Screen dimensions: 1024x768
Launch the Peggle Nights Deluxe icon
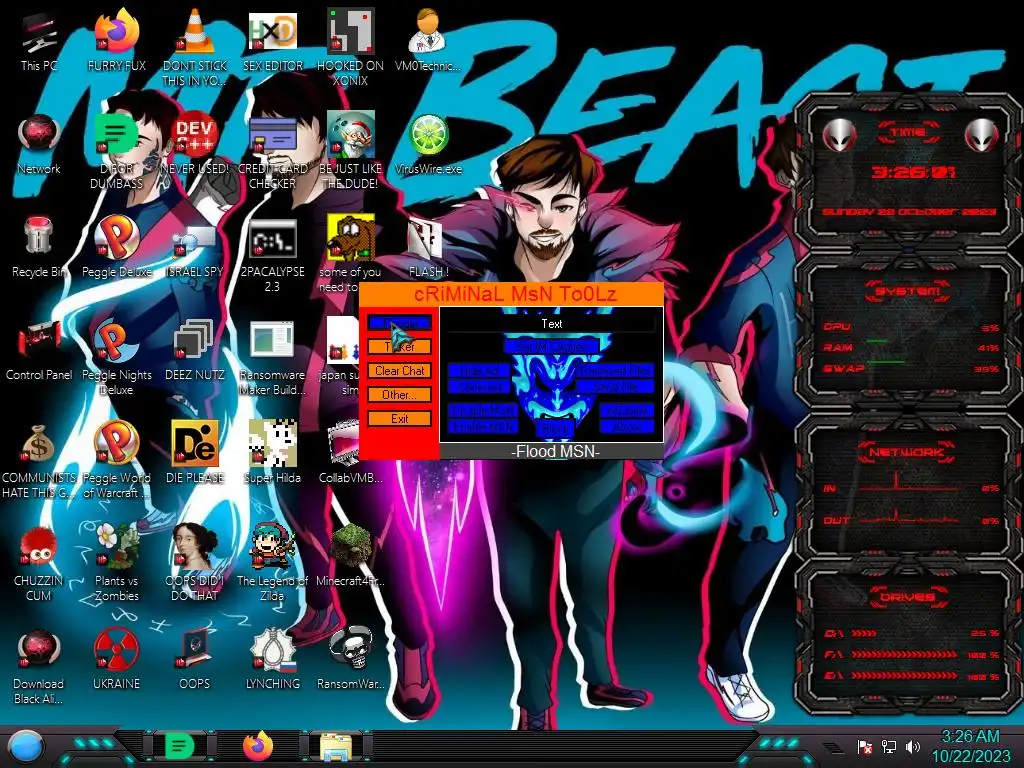(116, 358)
